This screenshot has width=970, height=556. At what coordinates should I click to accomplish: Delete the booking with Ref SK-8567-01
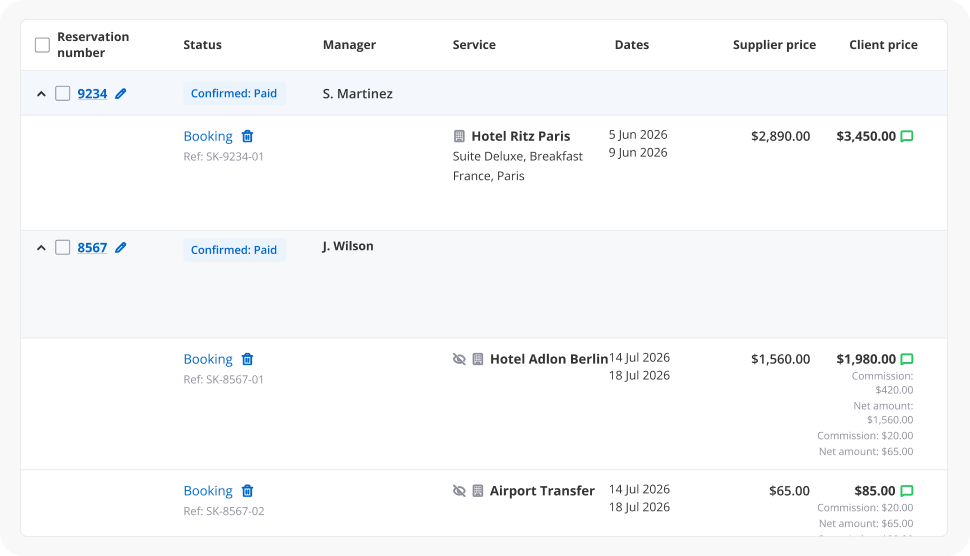click(247, 359)
